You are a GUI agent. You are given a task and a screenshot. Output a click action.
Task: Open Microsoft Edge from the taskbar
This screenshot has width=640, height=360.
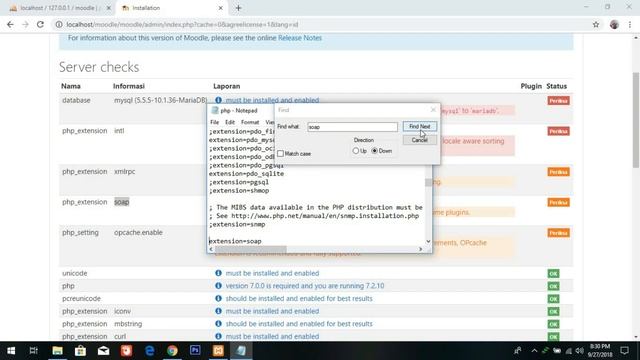point(149,351)
